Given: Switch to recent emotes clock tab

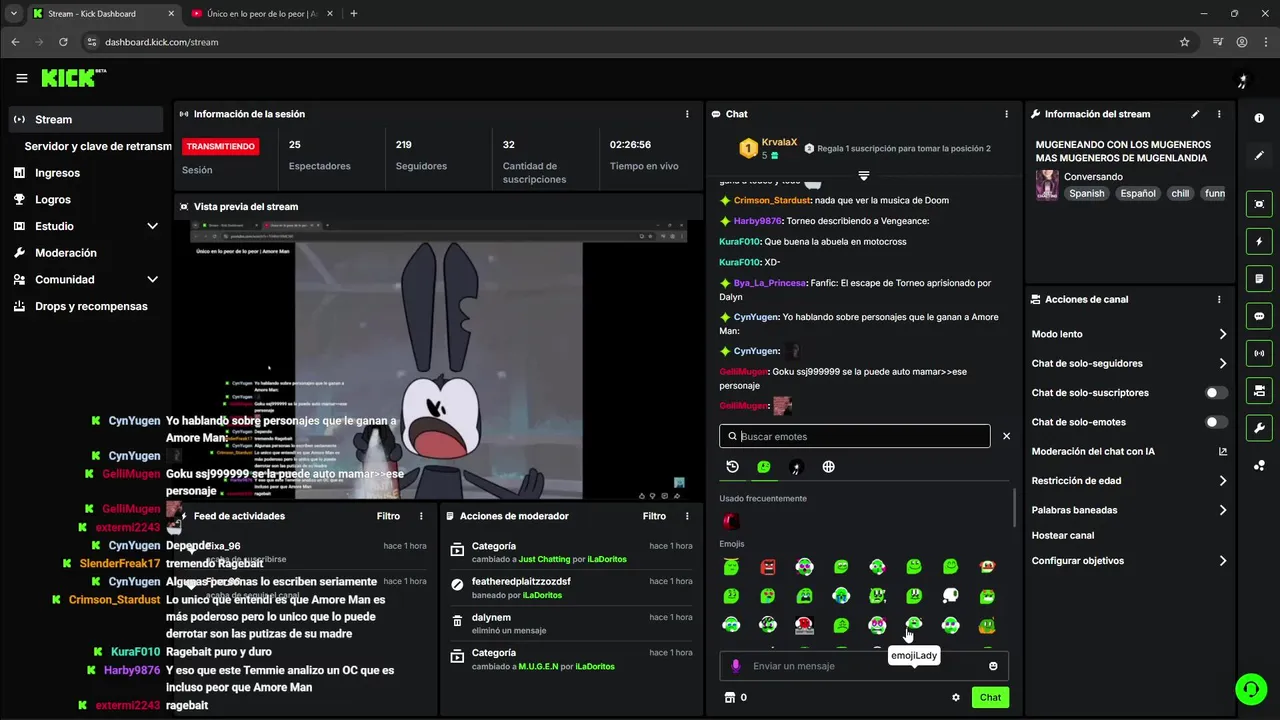Looking at the screenshot, I should (x=732, y=467).
